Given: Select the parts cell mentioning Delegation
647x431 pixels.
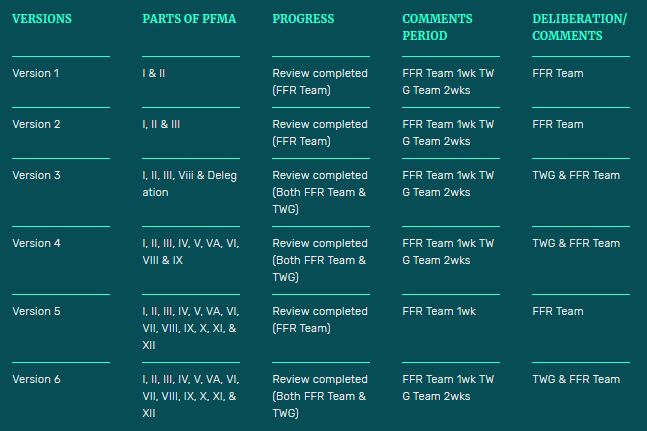Looking at the screenshot, I should pyautogui.click(x=190, y=183).
